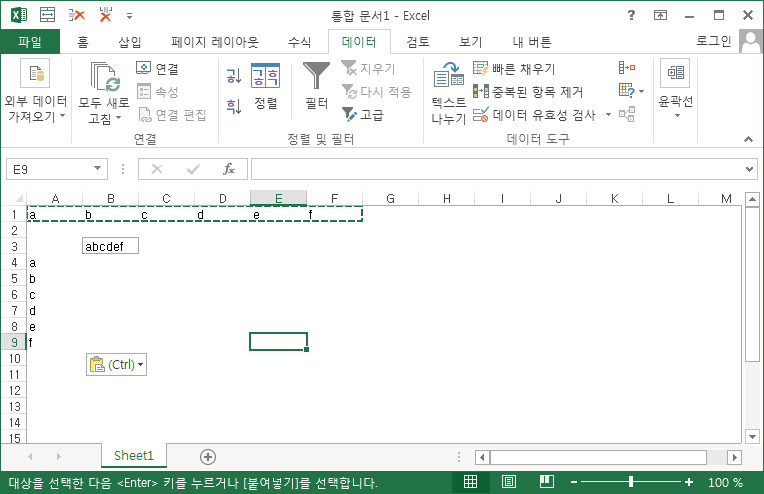Expand what-if analysis dropdown arrow
Image resolution: width=764 pixels, height=494 pixels.
click(x=642, y=92)
